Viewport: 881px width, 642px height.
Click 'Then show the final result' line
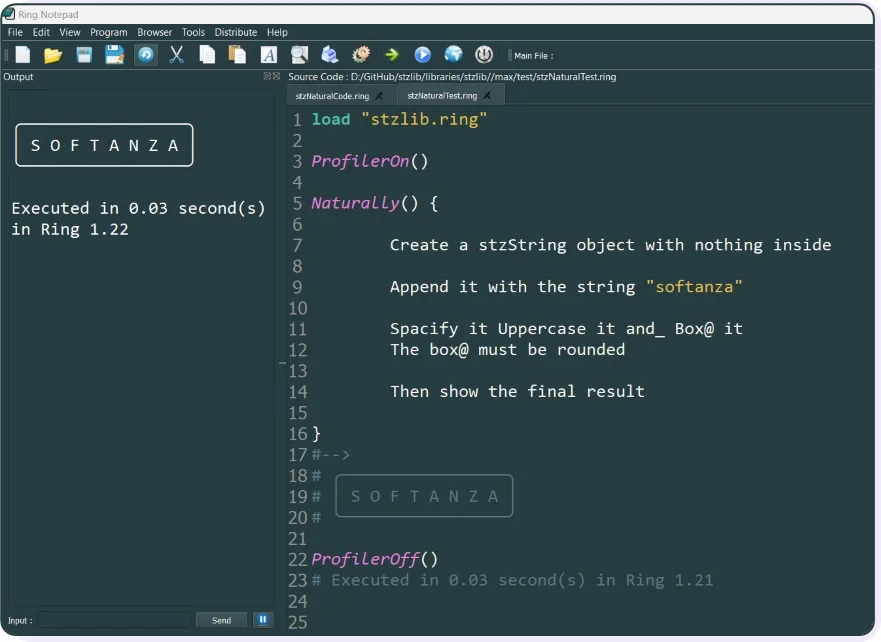point(517,391)
